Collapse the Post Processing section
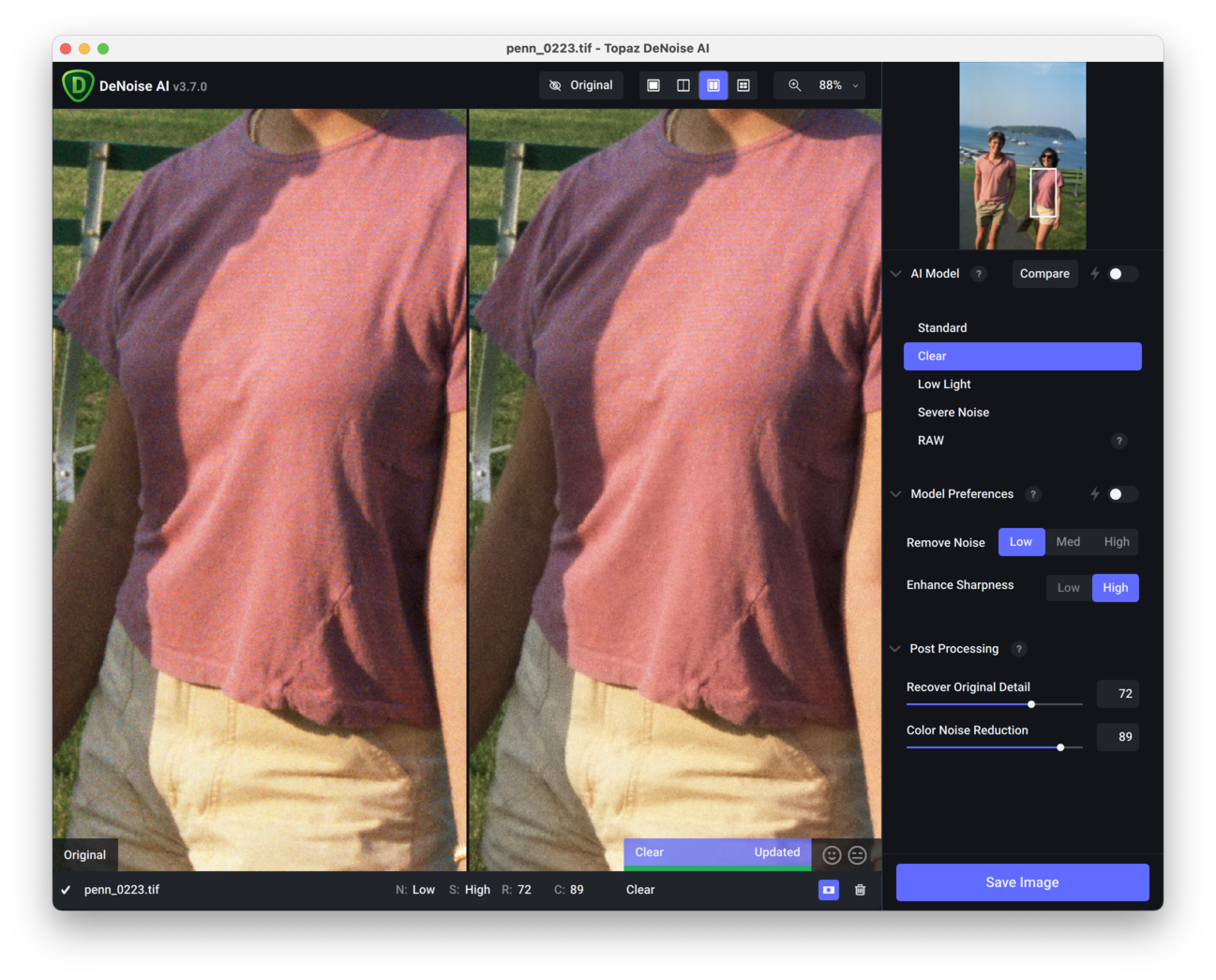The height and width of the screenshot is (980, 1216). click(895, 649)
